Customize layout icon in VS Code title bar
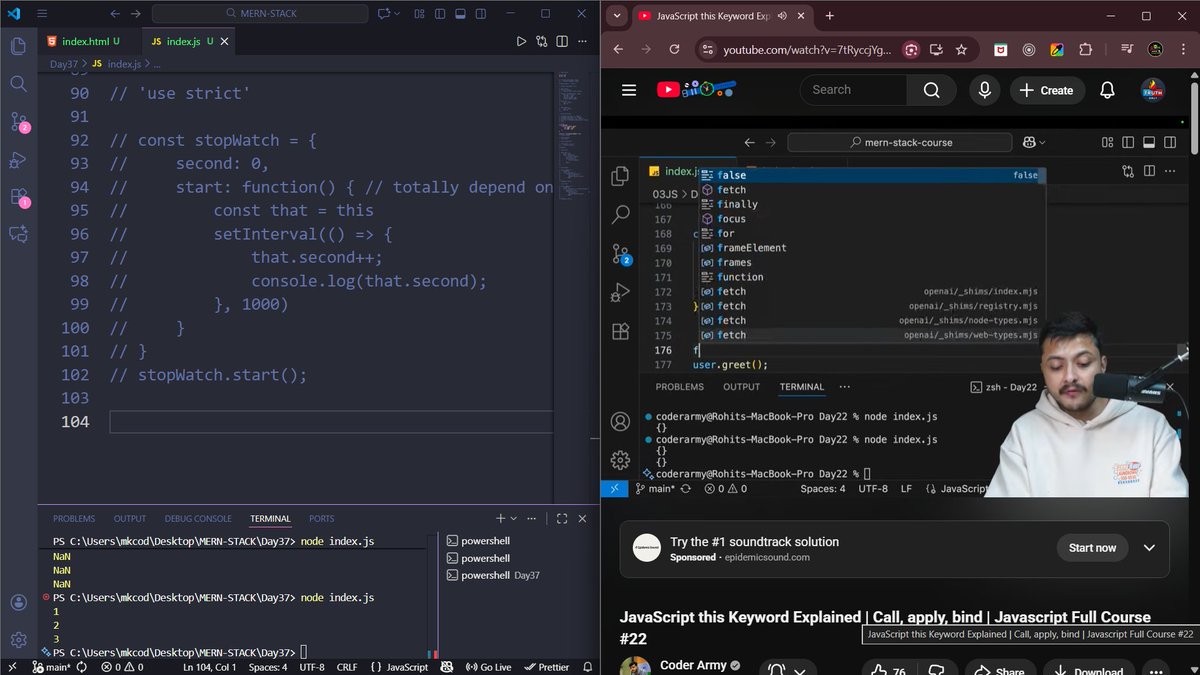The height and width of the screenshot is (675, 1200). click(x=419, y=15)
